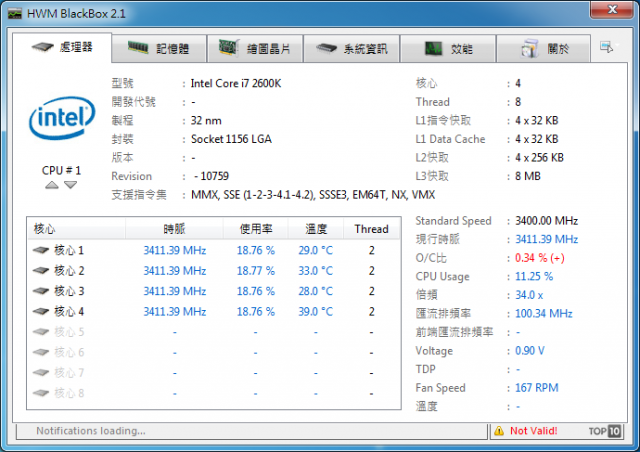Image resolution: width=640 pixels, height=452 pixels.
Task: Click the 核心 4 chip icon
Action: tap(41, 311)
